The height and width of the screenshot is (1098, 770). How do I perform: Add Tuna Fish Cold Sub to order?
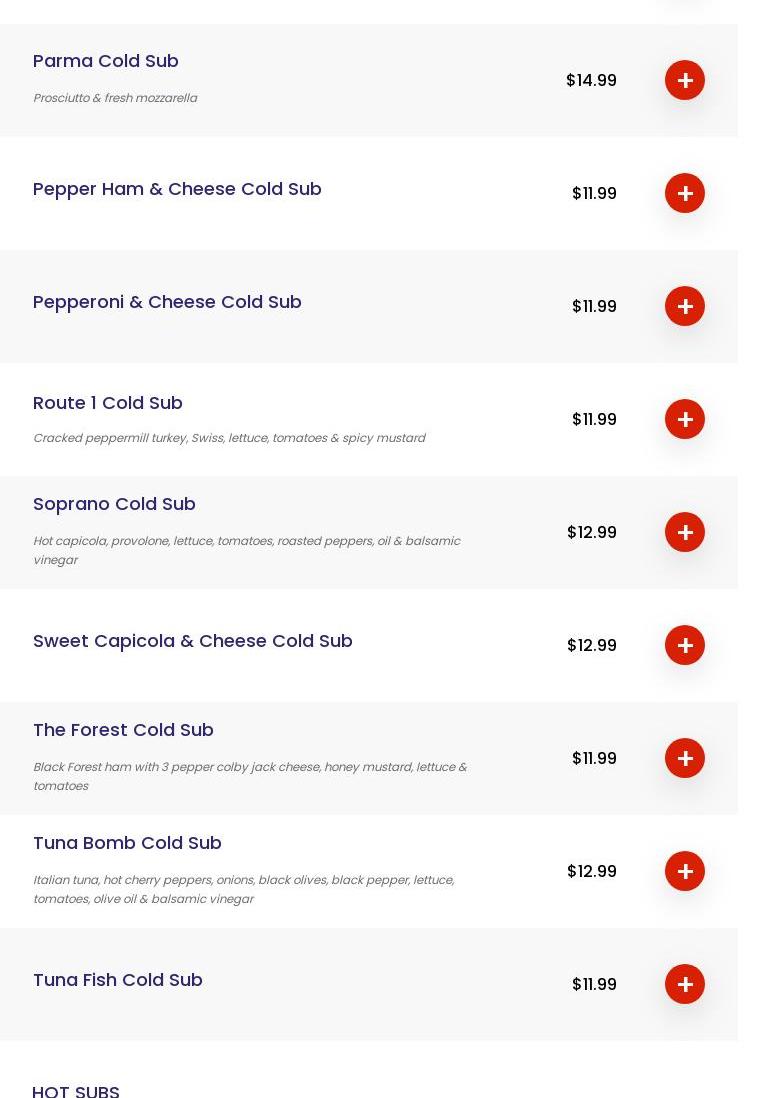[x=684, y=984]
